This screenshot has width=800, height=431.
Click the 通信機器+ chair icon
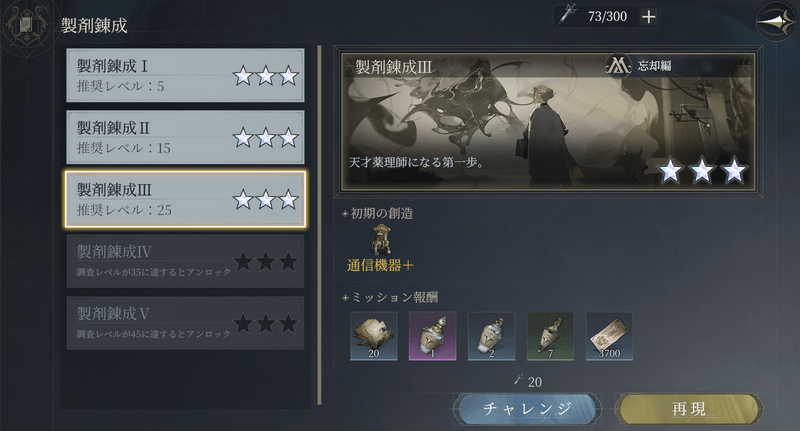click(x=381, y=240)
